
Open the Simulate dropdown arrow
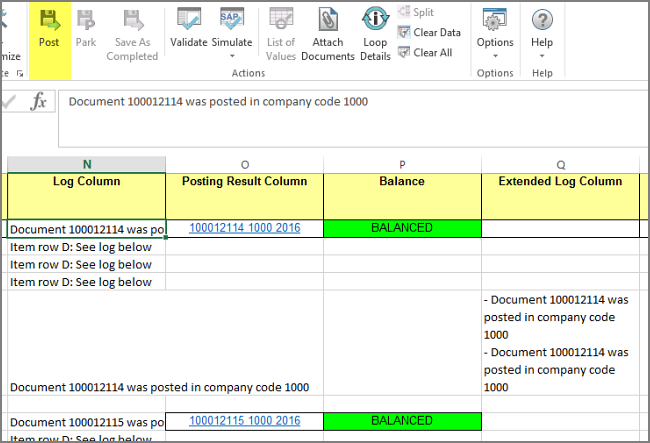pyautogui.click(x=232, y=56)
